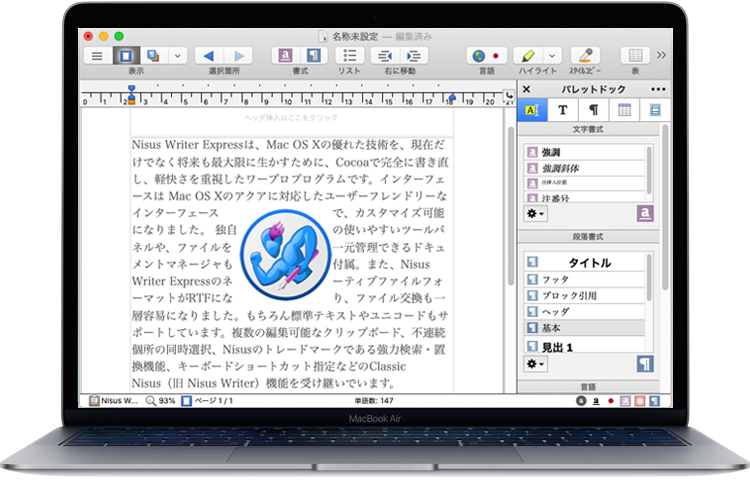Open the 93% zoom menu in the status bar
This screenshot has height=485, width=750.
point(160,401)
